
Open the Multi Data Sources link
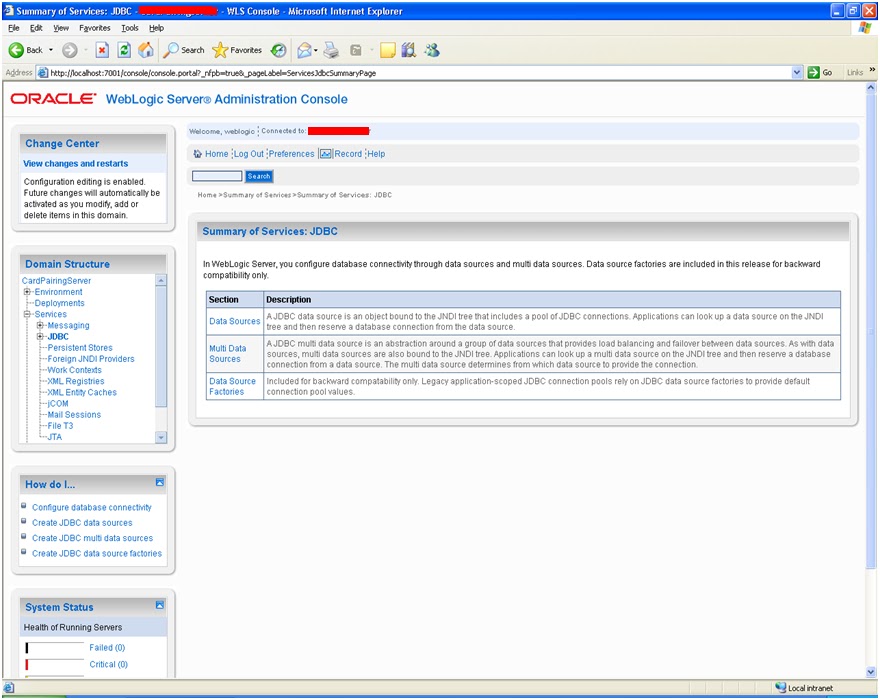click(228, 354)
